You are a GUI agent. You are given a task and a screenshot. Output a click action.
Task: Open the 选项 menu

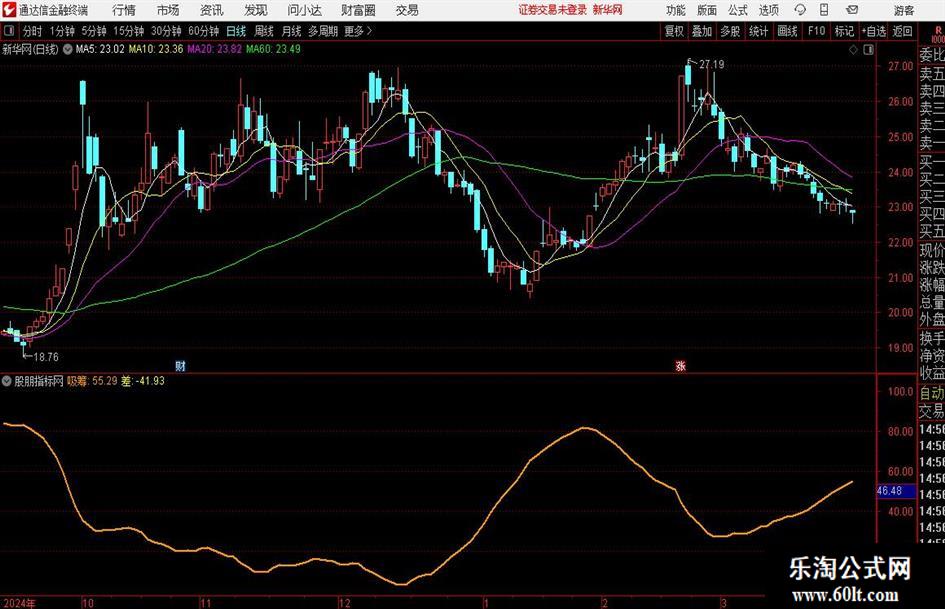click(768, 10)
